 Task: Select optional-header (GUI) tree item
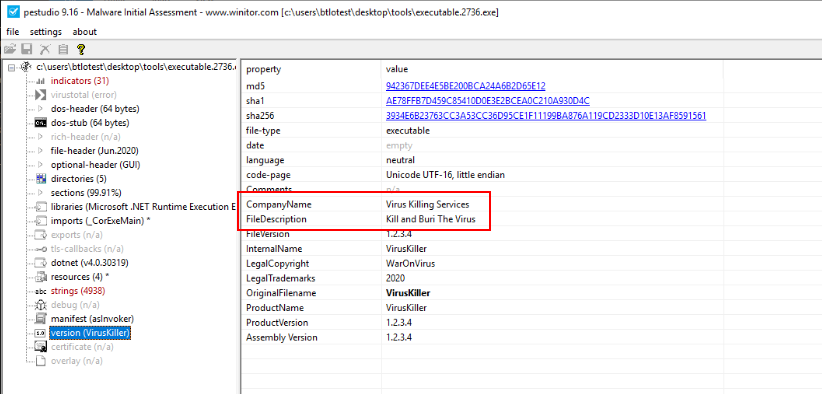coord(95,165)
